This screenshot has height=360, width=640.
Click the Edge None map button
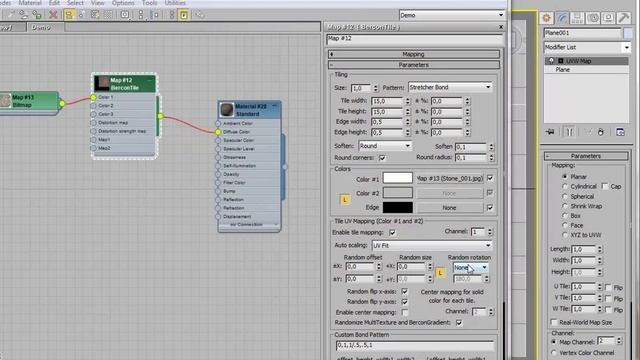450,208
